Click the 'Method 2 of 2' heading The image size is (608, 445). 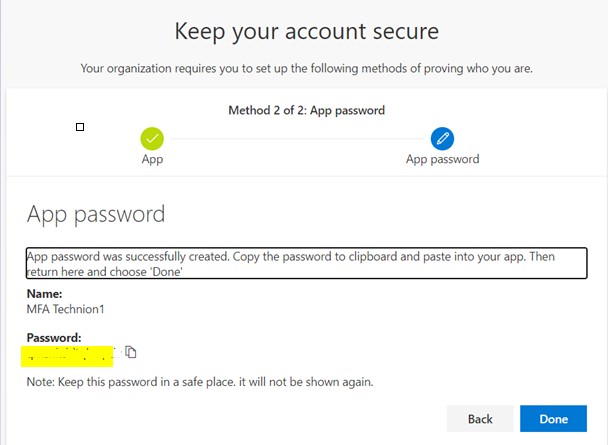click(x=306, y=110)
